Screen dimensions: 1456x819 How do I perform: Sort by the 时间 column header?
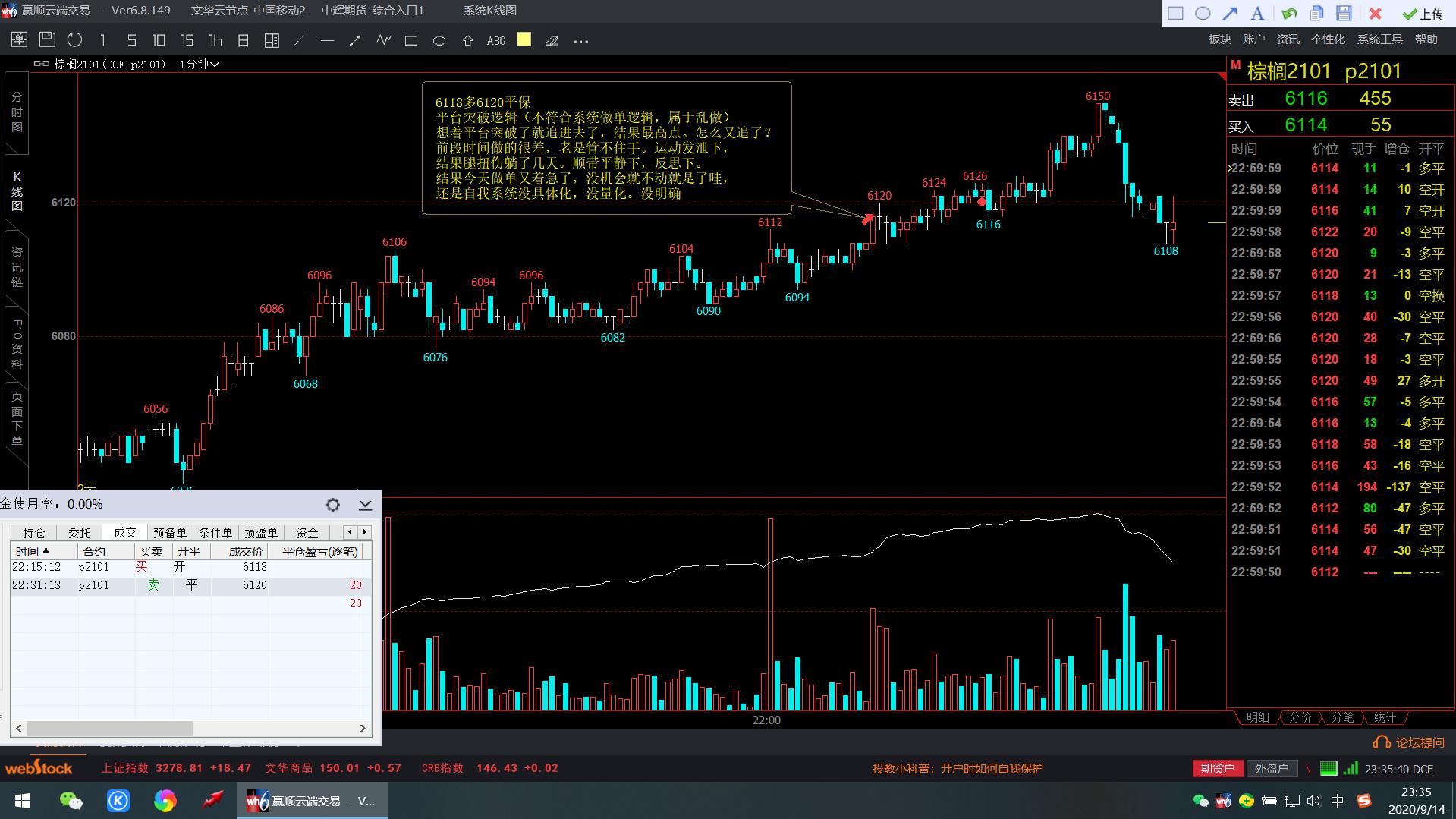(44, 551)
